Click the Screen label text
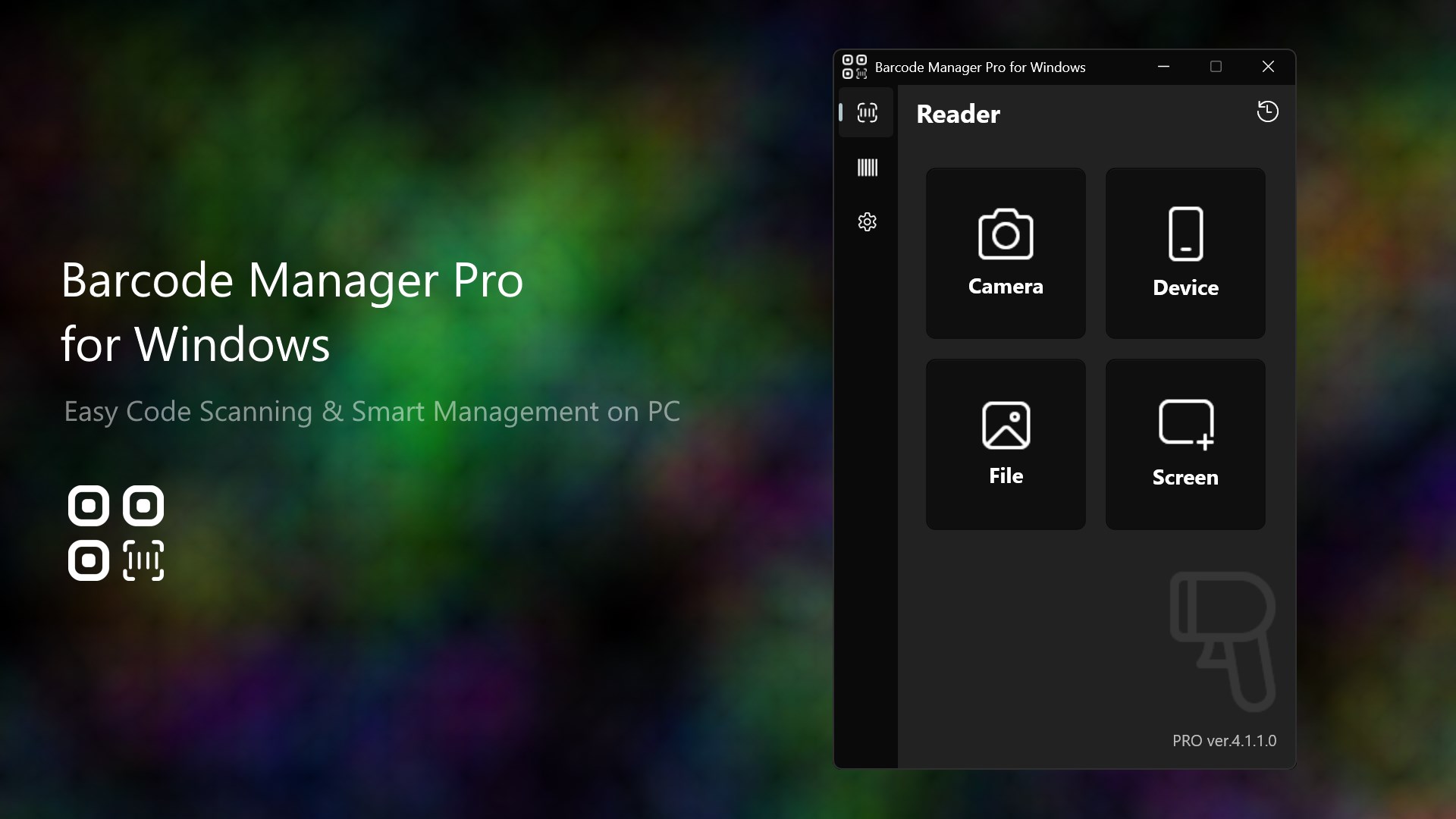The width and height of the screenshot is (1456, 819). coord(1185,478)
